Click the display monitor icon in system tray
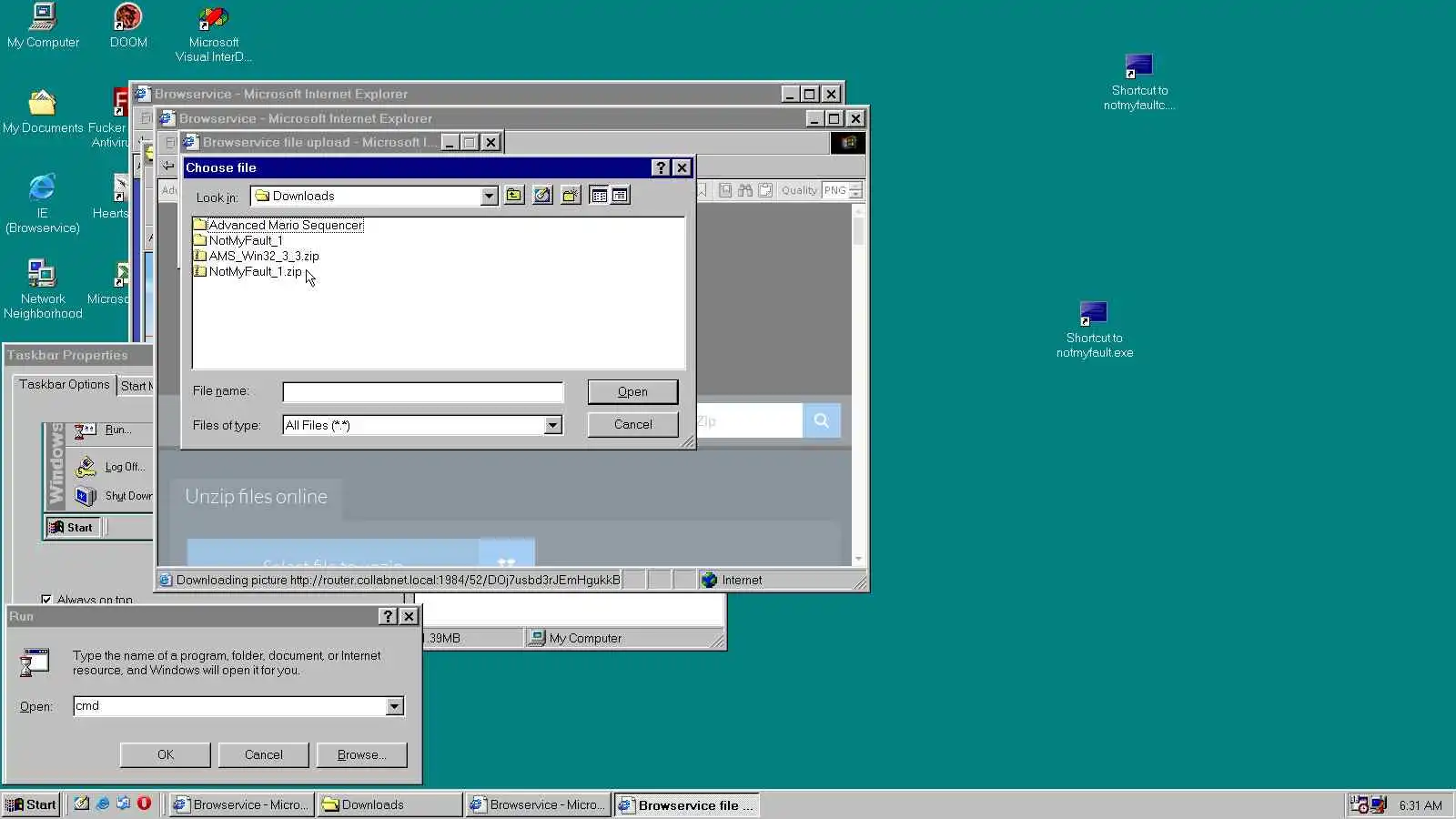The width and height of the screenshot is (1456, 819). [x=1378, y=804]
